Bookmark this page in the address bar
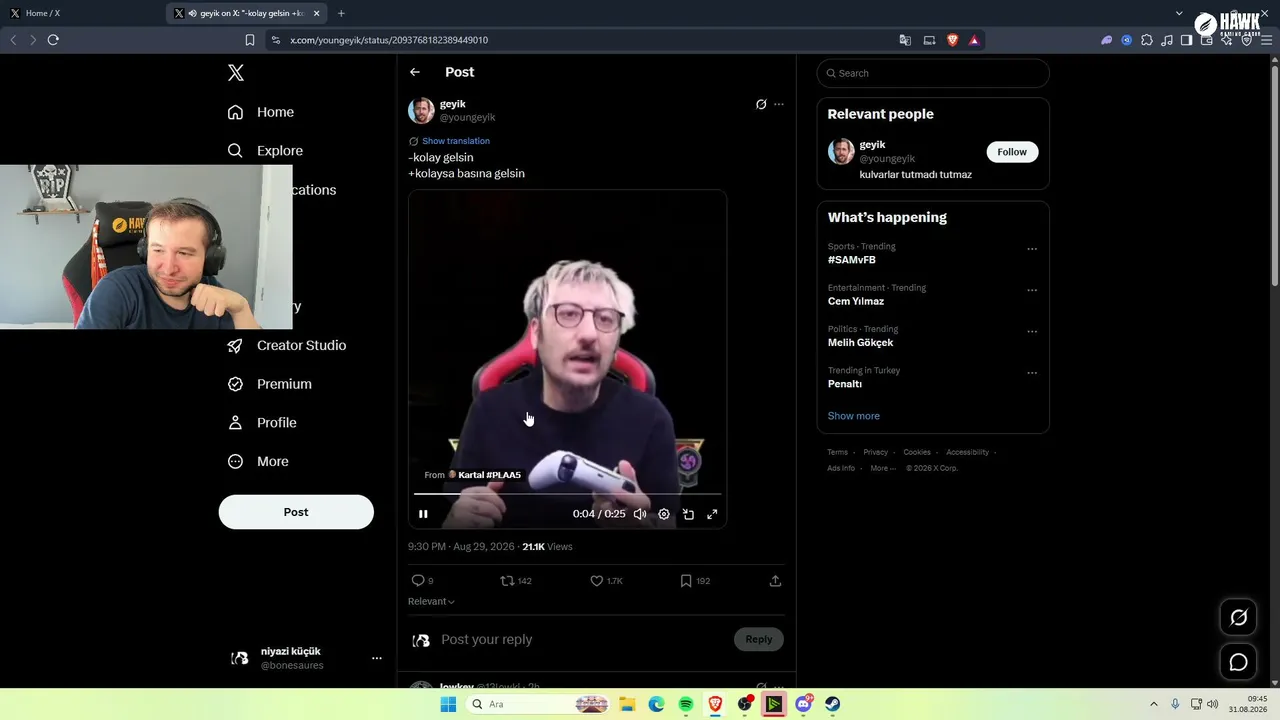Screen dimensions: 1280x720 click(x=250, y=40)
